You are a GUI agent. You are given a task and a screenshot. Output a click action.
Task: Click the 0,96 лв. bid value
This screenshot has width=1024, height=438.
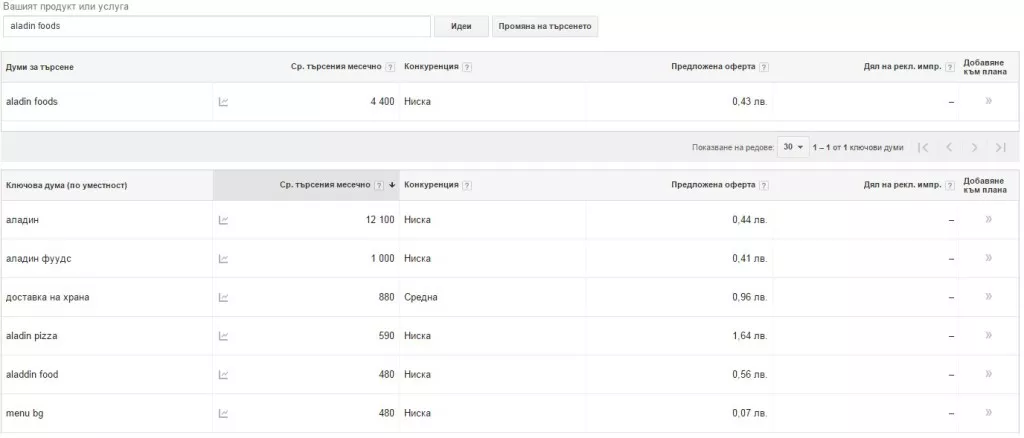pyautogui.click(x=750, y=297)
